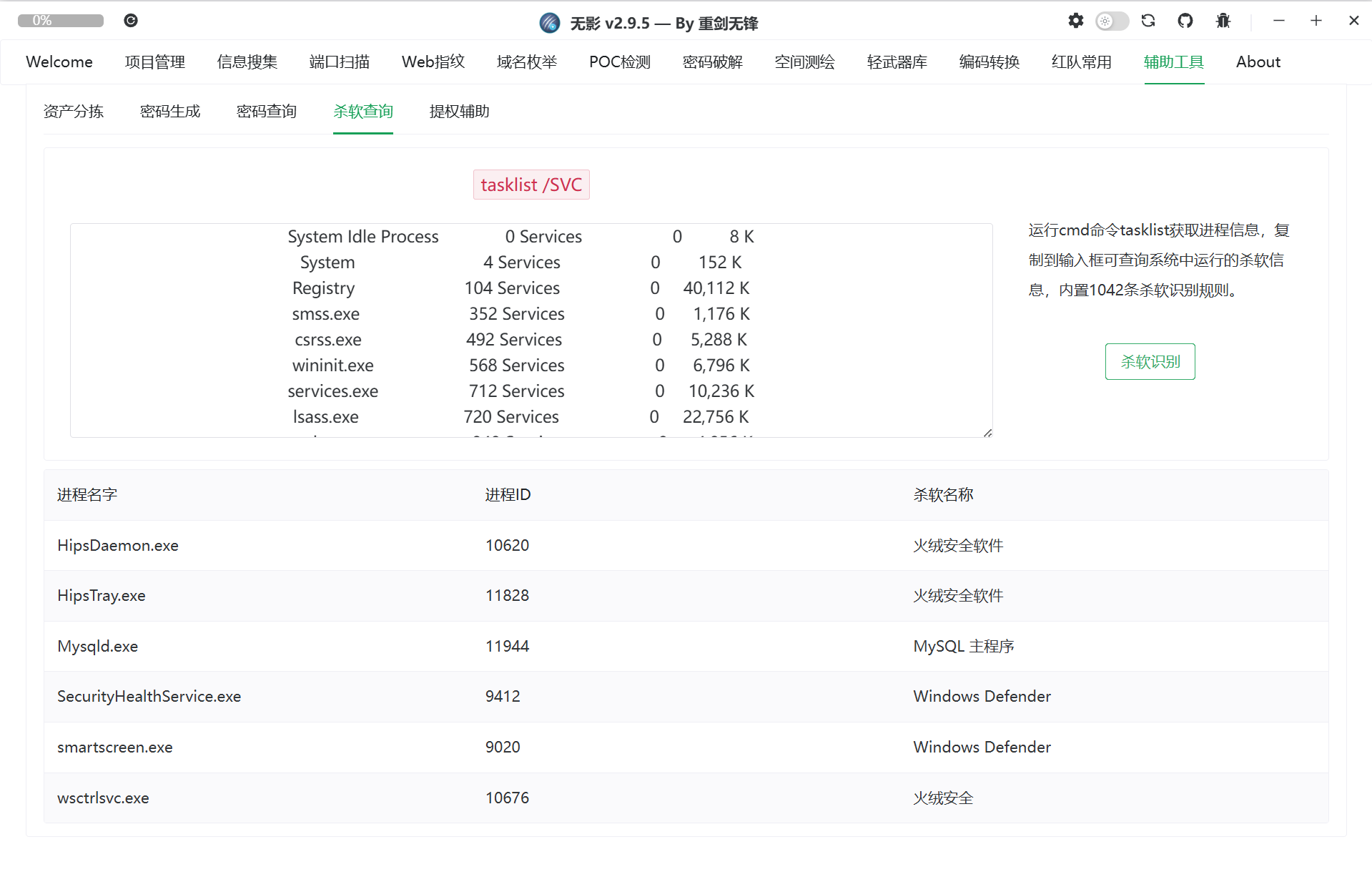Click the refresh arrows icon
The width and height of the screenshot is (1372, 887).
[x=1148, y=21]
